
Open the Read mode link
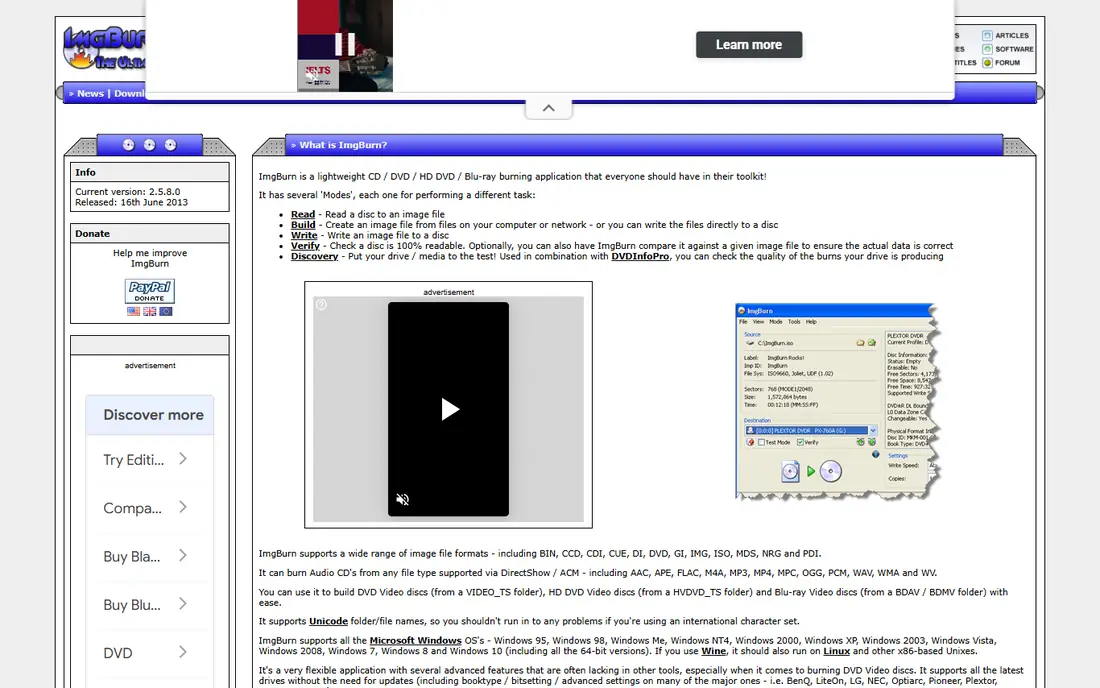[303, 215]
